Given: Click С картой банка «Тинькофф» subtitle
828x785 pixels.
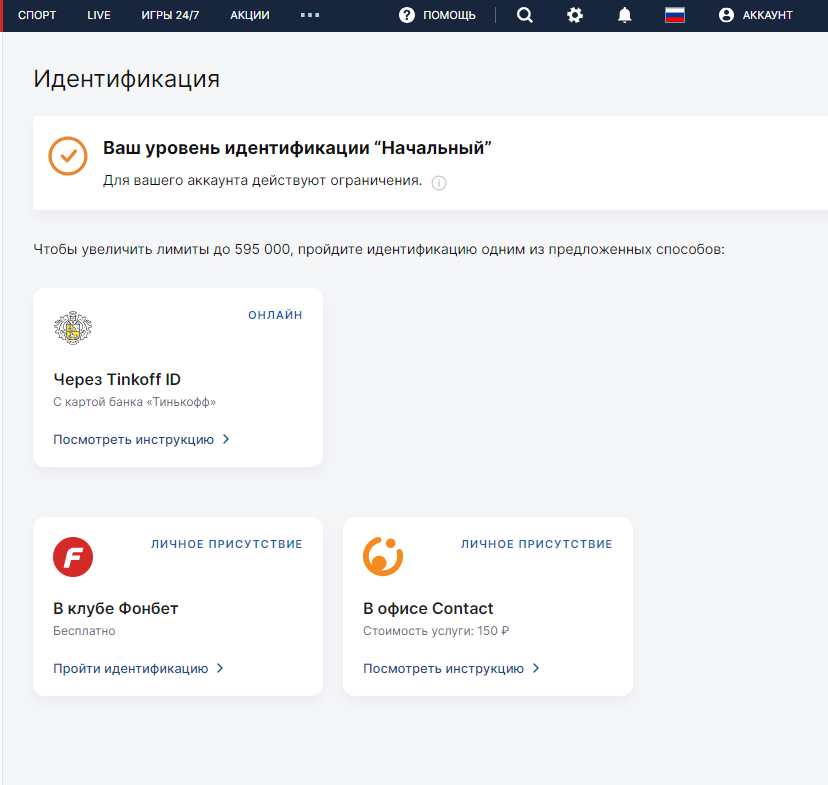Looking at the screenshot, I should [135, 402].
